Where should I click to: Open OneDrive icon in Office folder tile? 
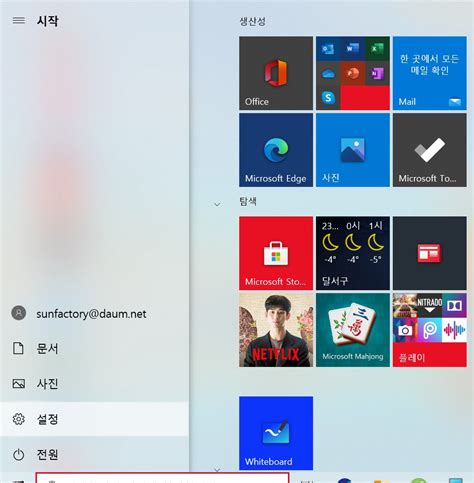328,73
